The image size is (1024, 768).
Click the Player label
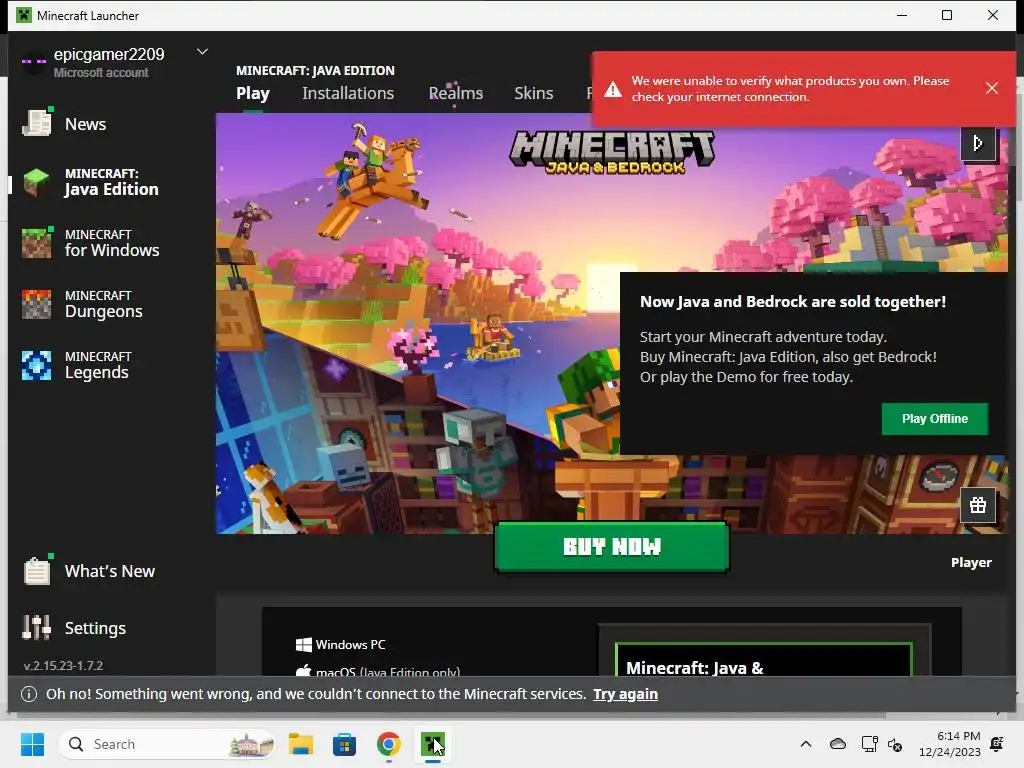click(x=971, y=562)
